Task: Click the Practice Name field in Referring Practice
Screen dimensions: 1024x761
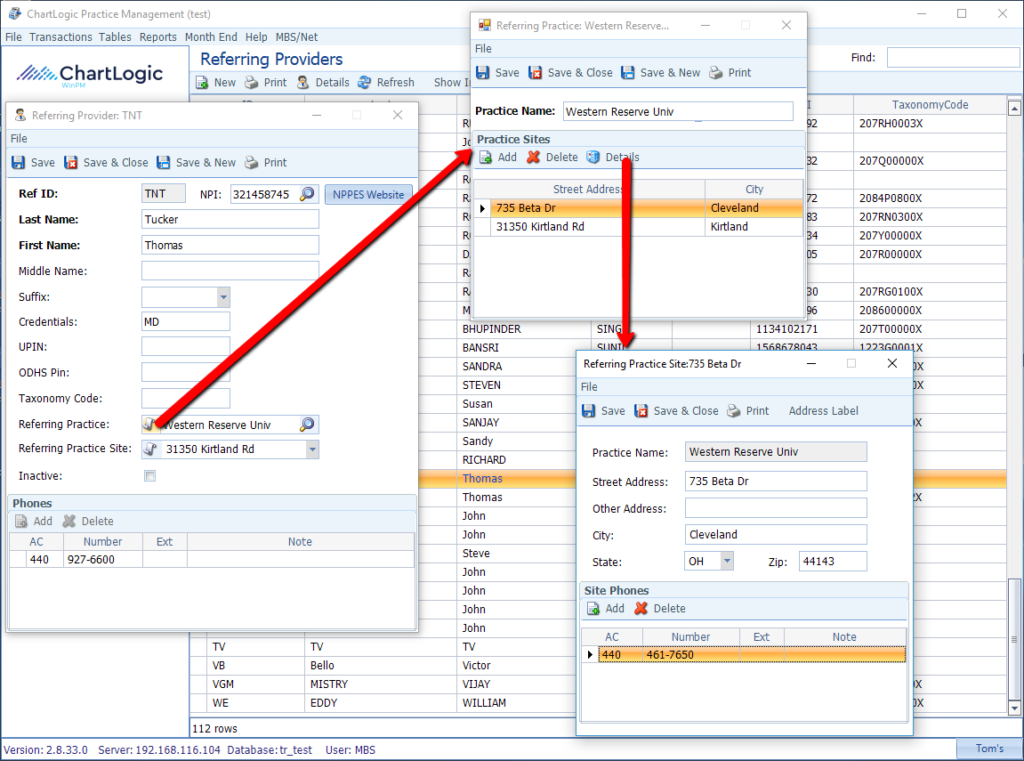Action: pyautogui.click(x=678, y=112)
